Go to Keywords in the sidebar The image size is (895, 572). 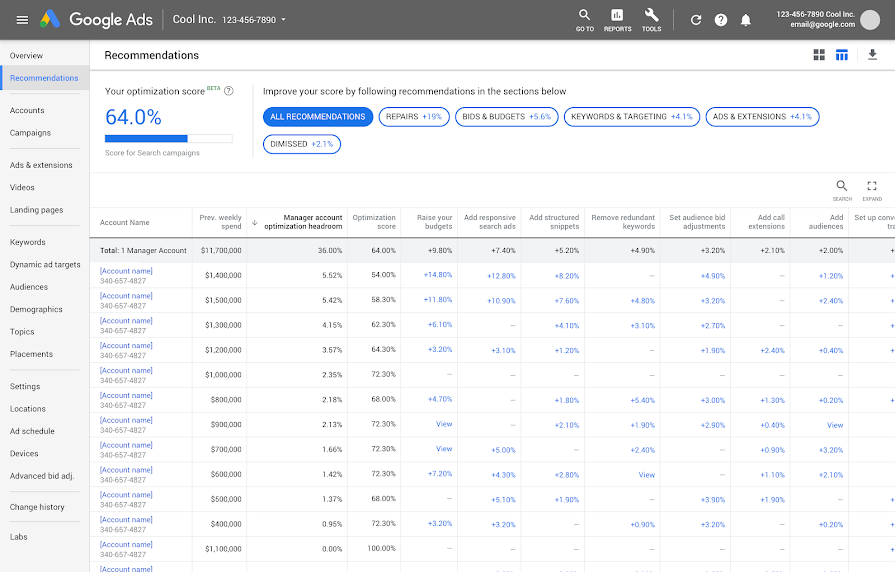[x=28, y=242]
